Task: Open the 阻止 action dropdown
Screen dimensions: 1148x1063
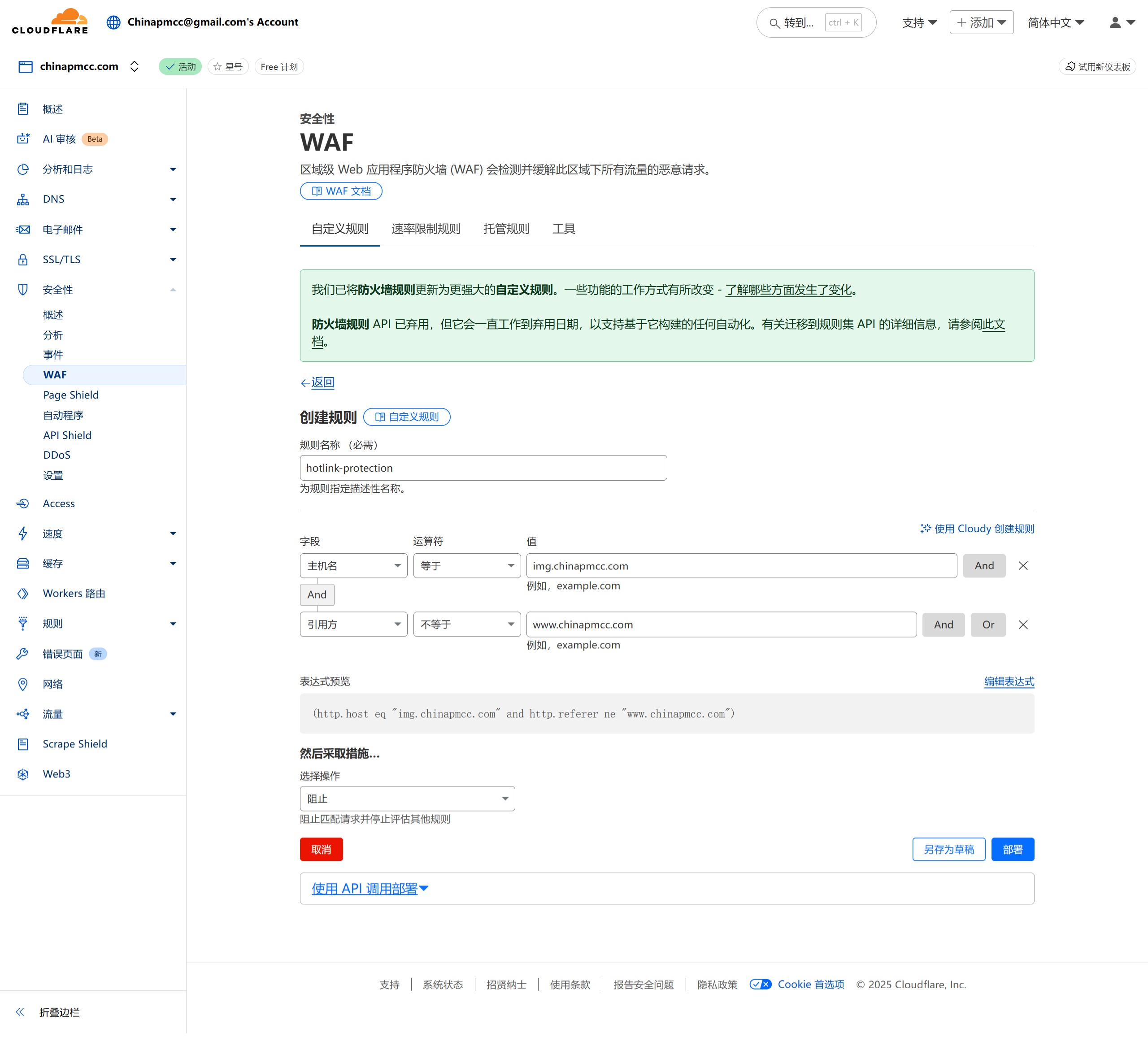Action: pyautogui.click(x=407, y=798)
